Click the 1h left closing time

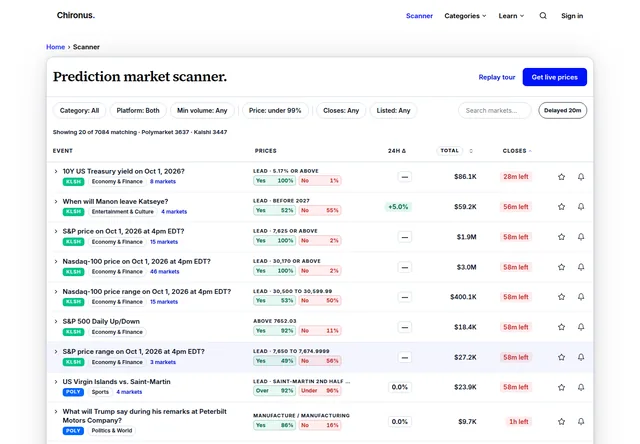tap(518, 422)
